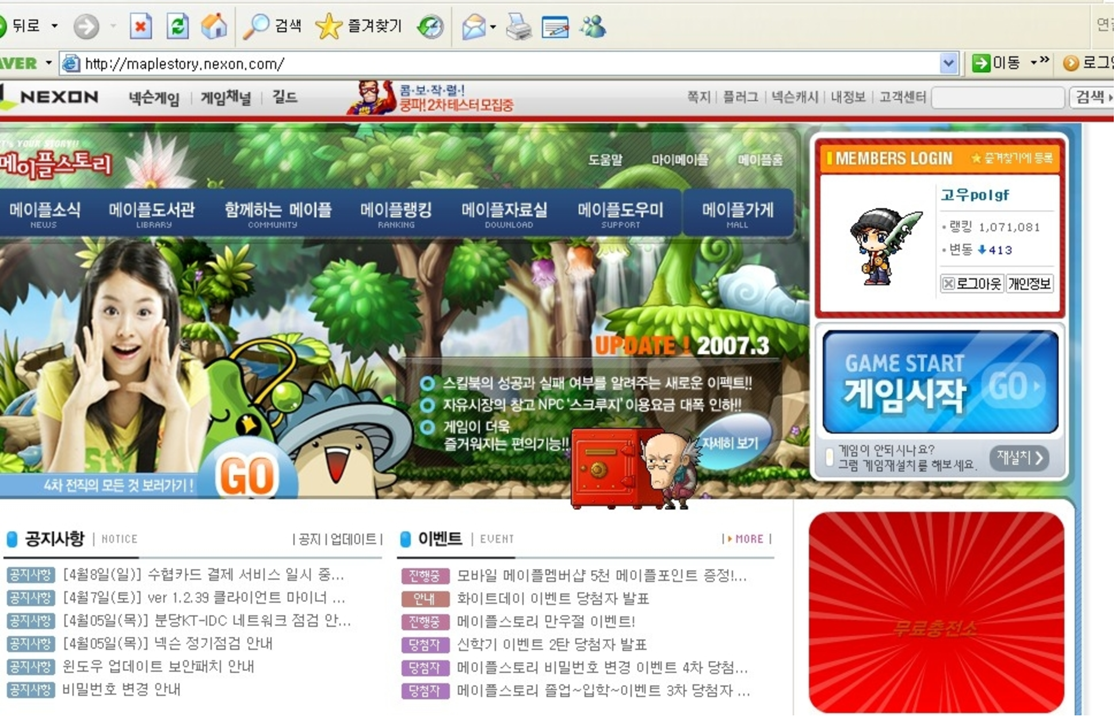Click the Nexon logo
Image resolution: width=1115 pixels, height=720 pixels.
coord(50,97)
